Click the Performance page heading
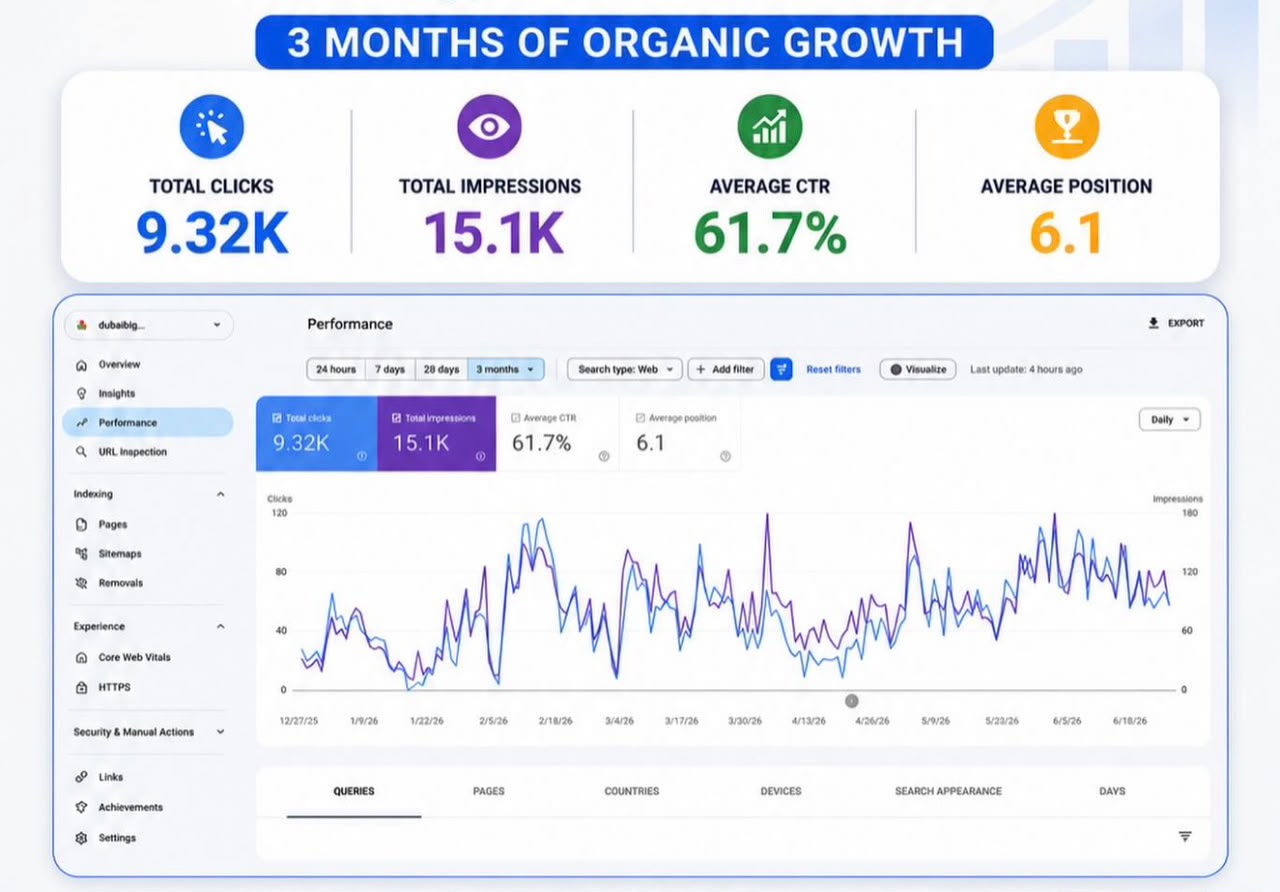The image size is (1280, 892). coord(350,324)
